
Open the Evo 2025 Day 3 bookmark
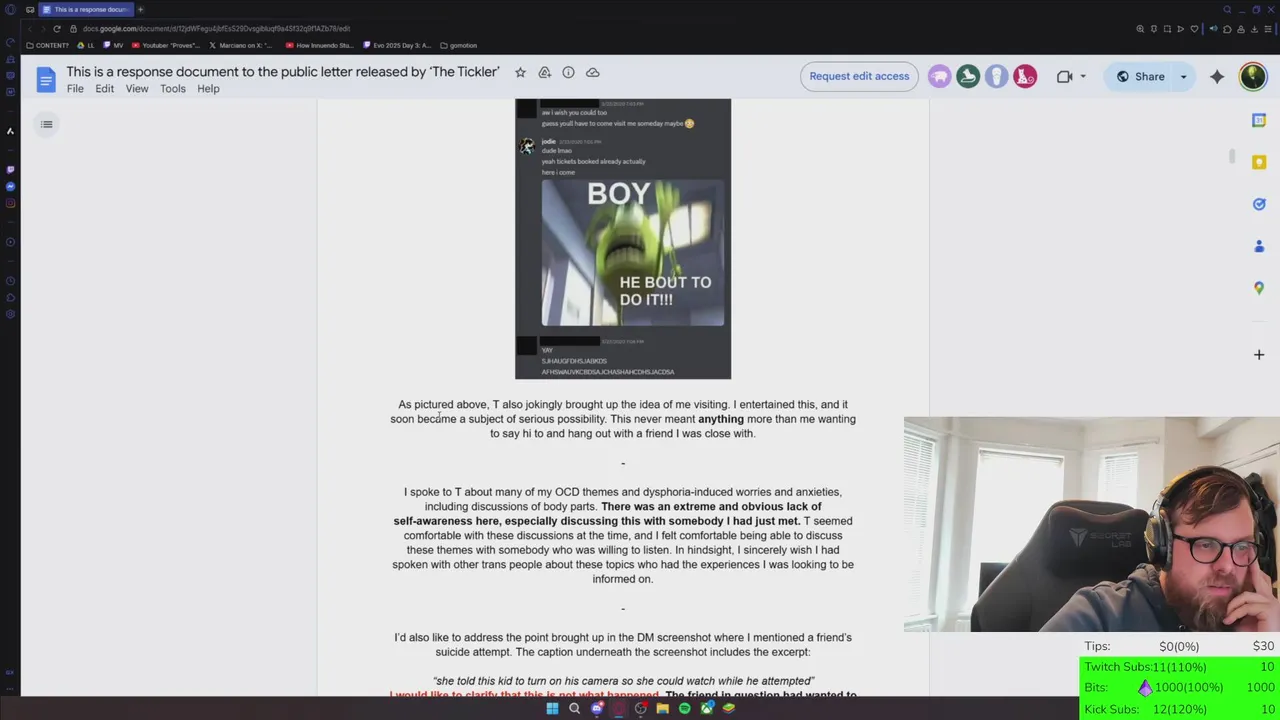coord(398,45)
